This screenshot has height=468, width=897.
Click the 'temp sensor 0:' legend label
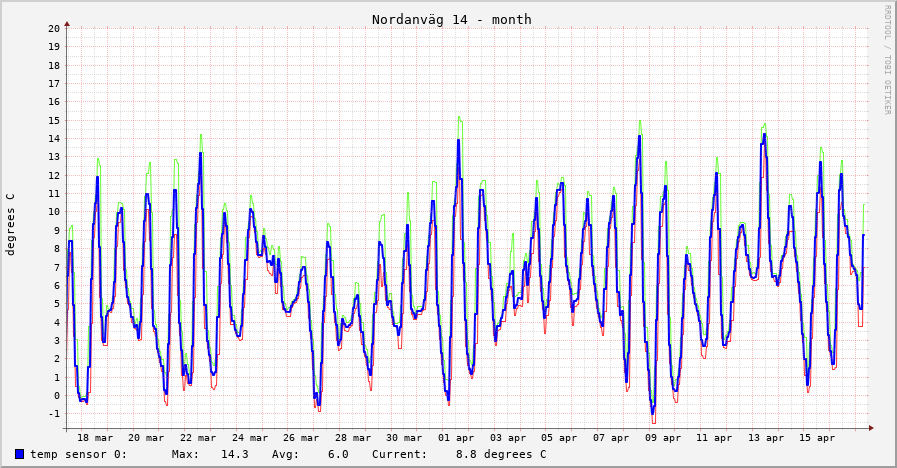(78, 454)
